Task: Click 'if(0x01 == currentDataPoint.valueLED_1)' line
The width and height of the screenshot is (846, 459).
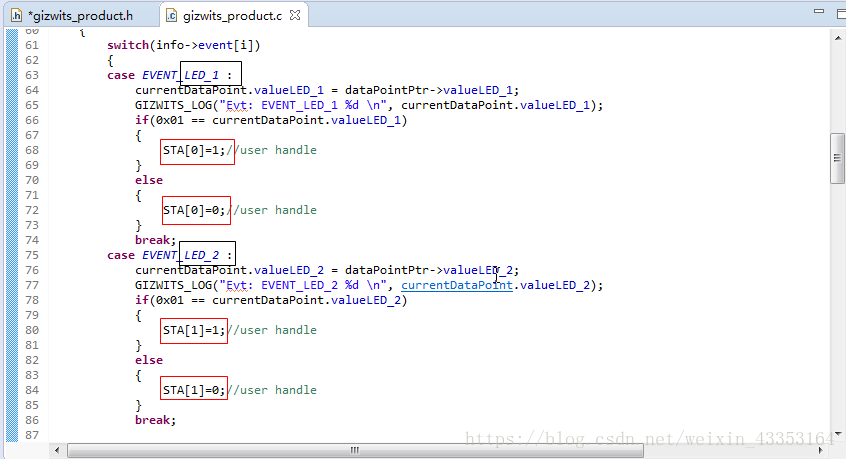Action: 271,120
